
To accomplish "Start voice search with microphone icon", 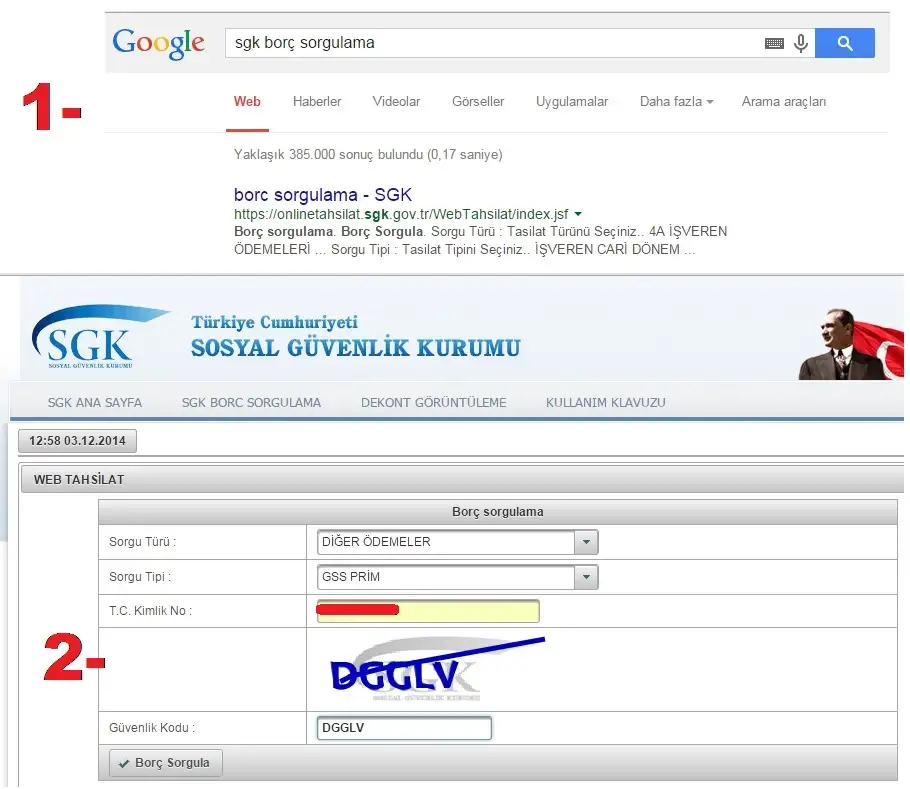I will point(800,43).
